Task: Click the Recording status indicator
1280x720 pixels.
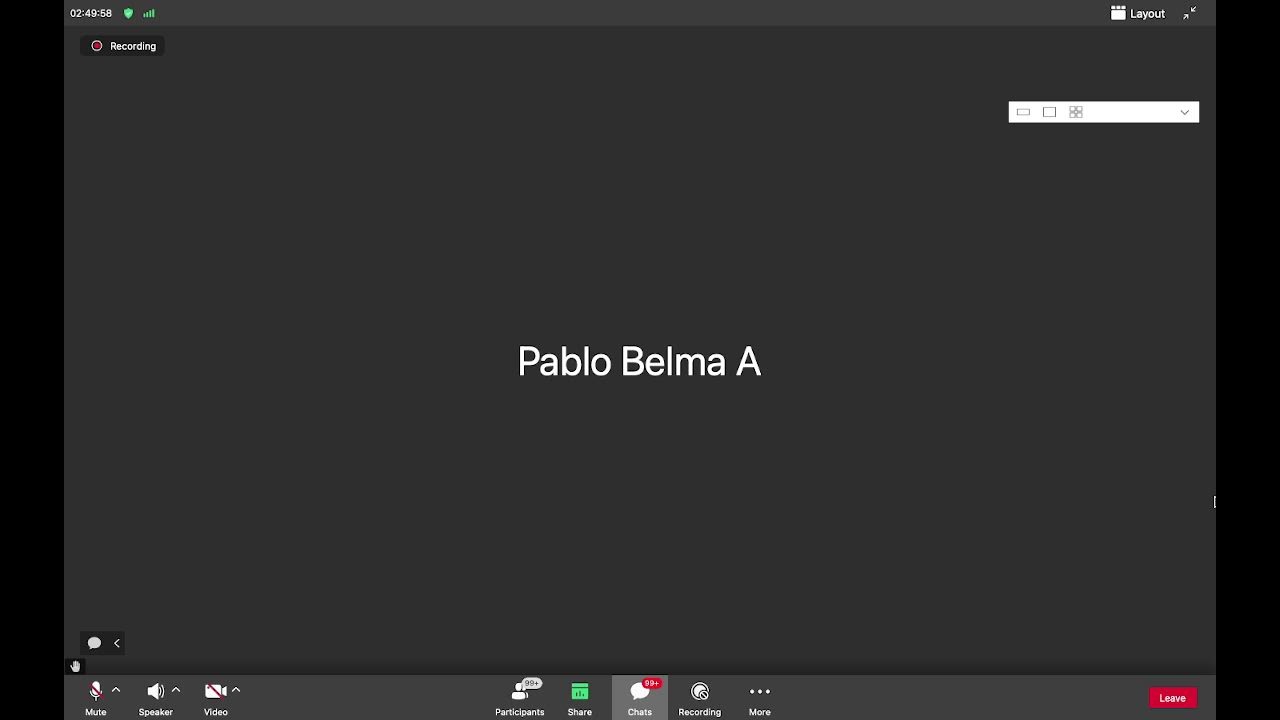Action: [x=124, y=46]
